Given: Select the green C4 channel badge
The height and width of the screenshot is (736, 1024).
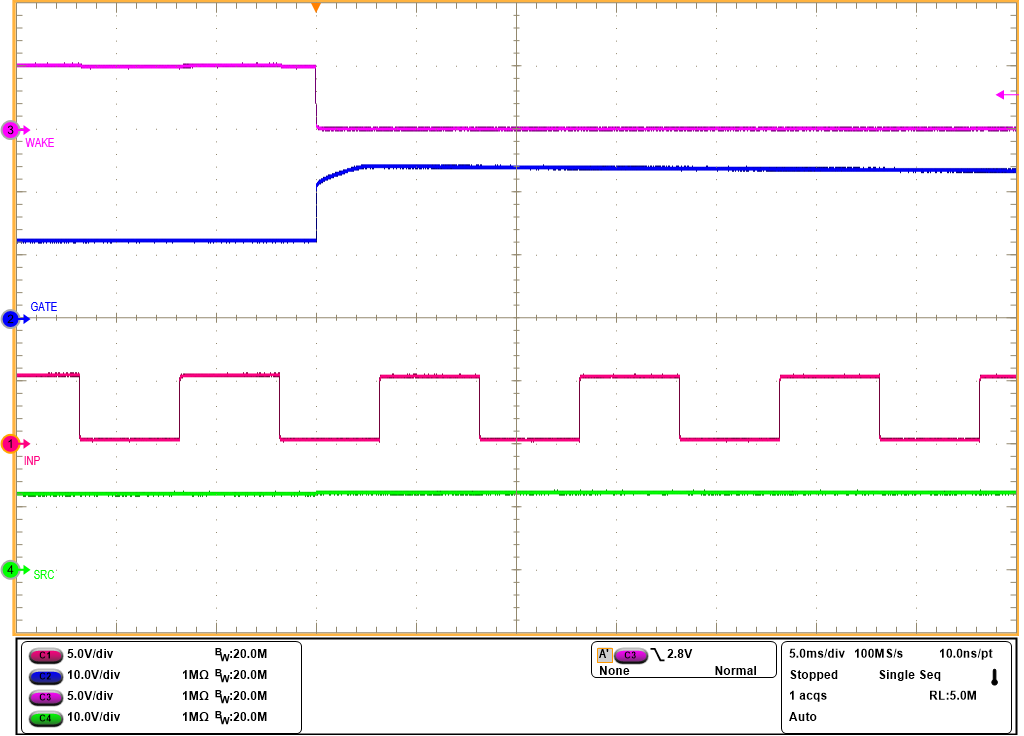Looking at the screenshot, I should [x=45, y=717].
